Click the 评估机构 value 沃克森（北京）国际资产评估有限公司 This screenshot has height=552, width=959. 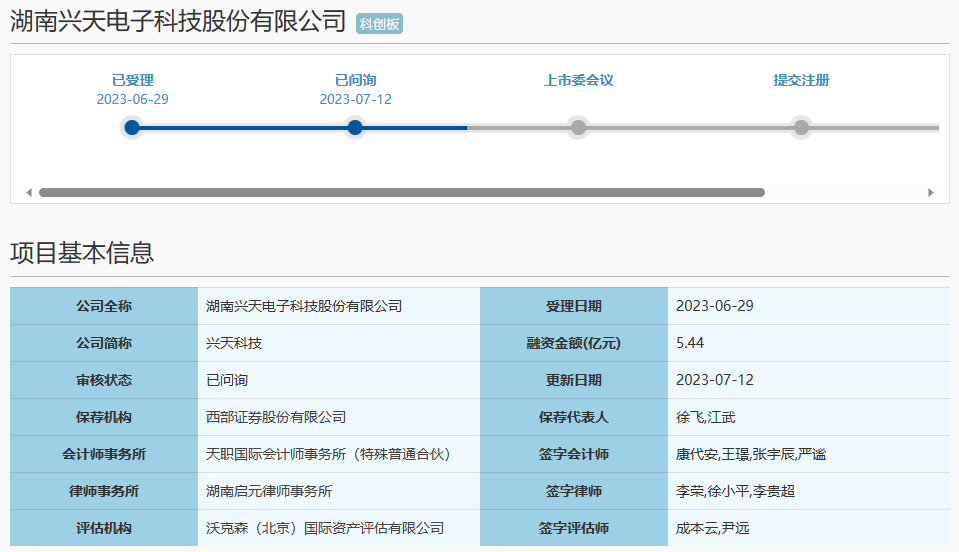point(325,528)
